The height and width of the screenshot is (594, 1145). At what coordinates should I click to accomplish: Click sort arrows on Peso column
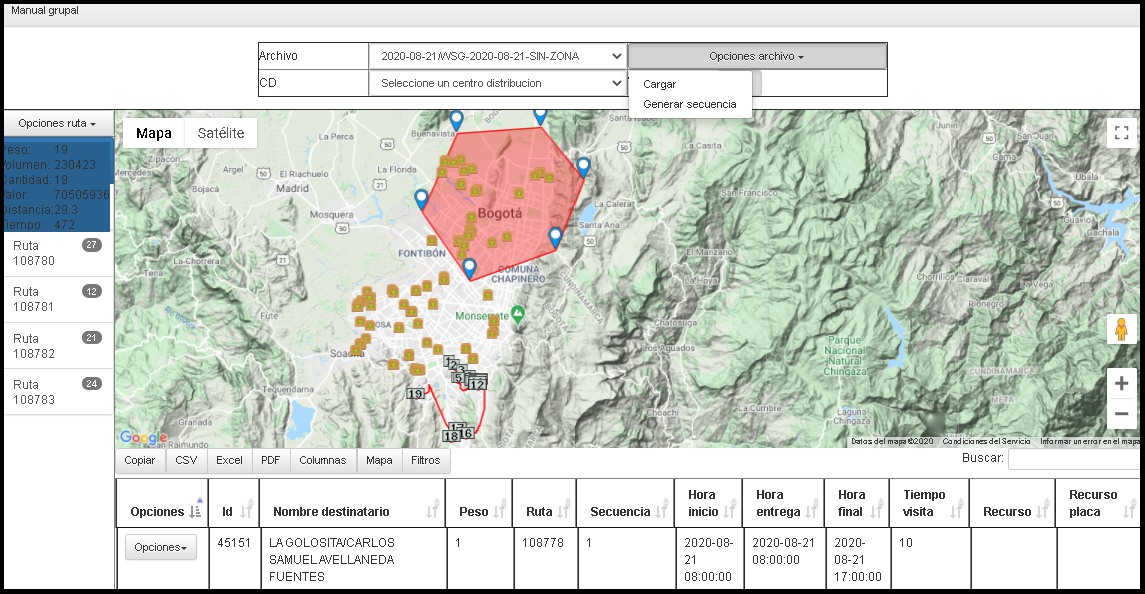(501, 512)
